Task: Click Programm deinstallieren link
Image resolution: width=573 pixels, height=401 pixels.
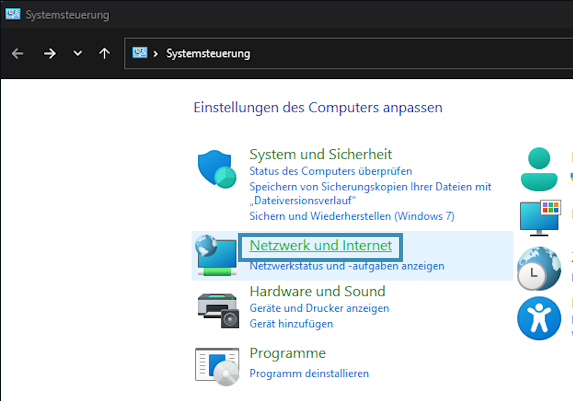Action: click(309, 373)
